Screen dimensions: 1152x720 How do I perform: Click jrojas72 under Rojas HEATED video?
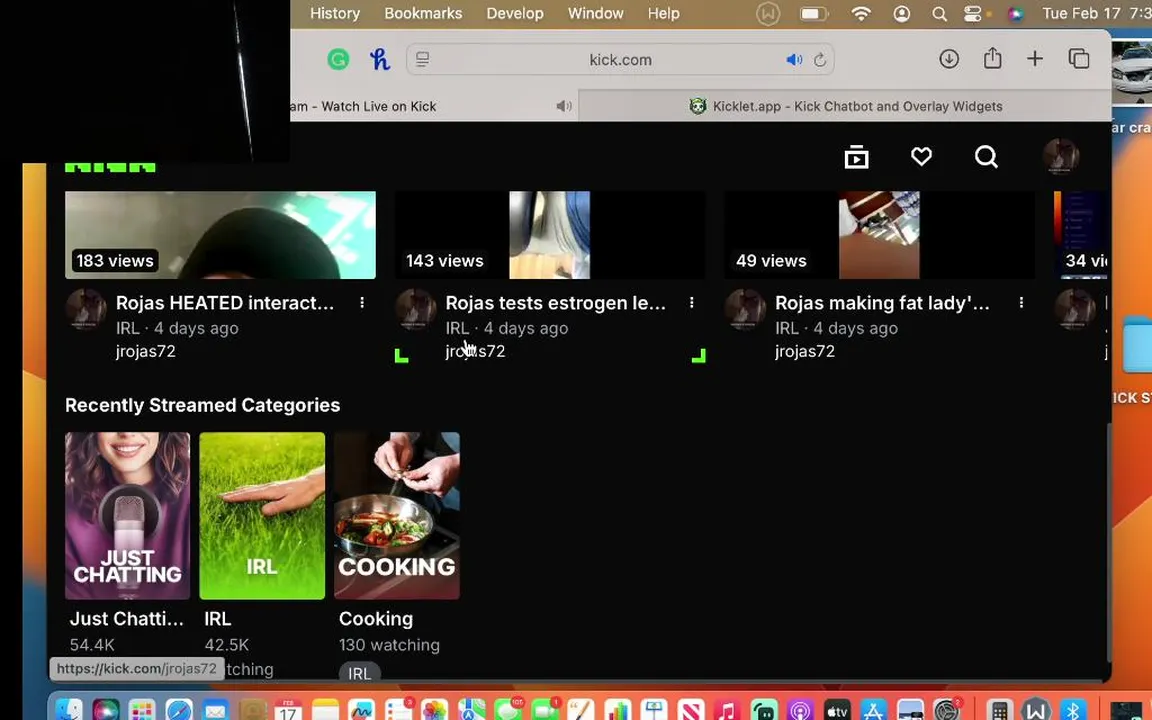click(145, 351)
